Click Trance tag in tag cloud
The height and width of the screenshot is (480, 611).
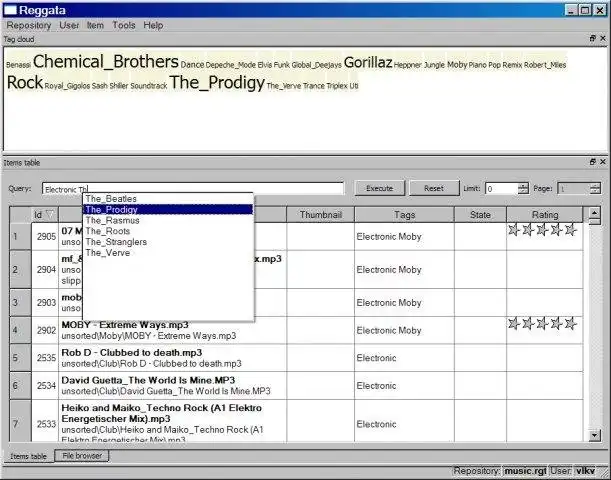(314, 86)
